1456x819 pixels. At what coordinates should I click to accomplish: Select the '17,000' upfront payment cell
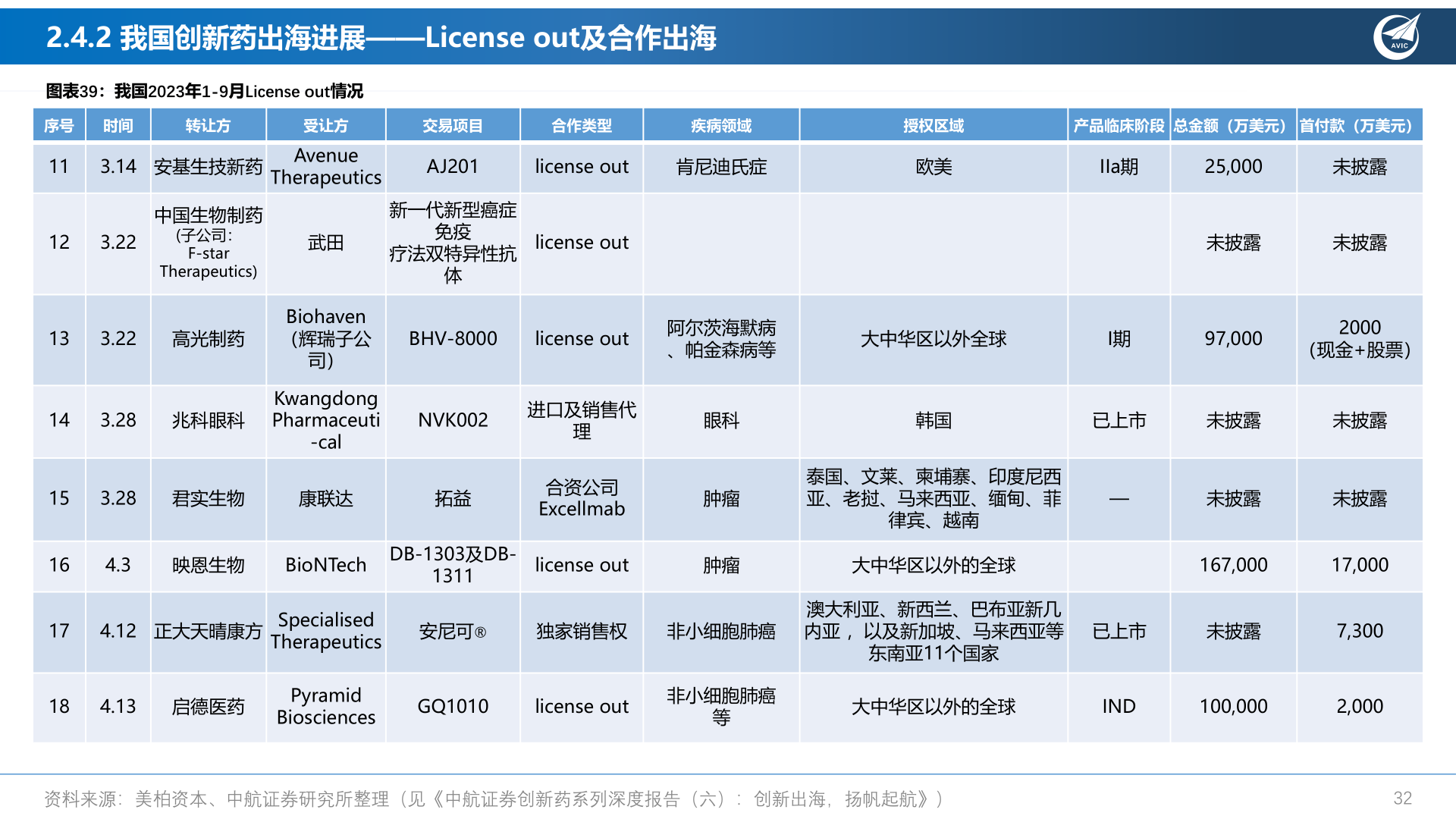tap(1360, 566)
